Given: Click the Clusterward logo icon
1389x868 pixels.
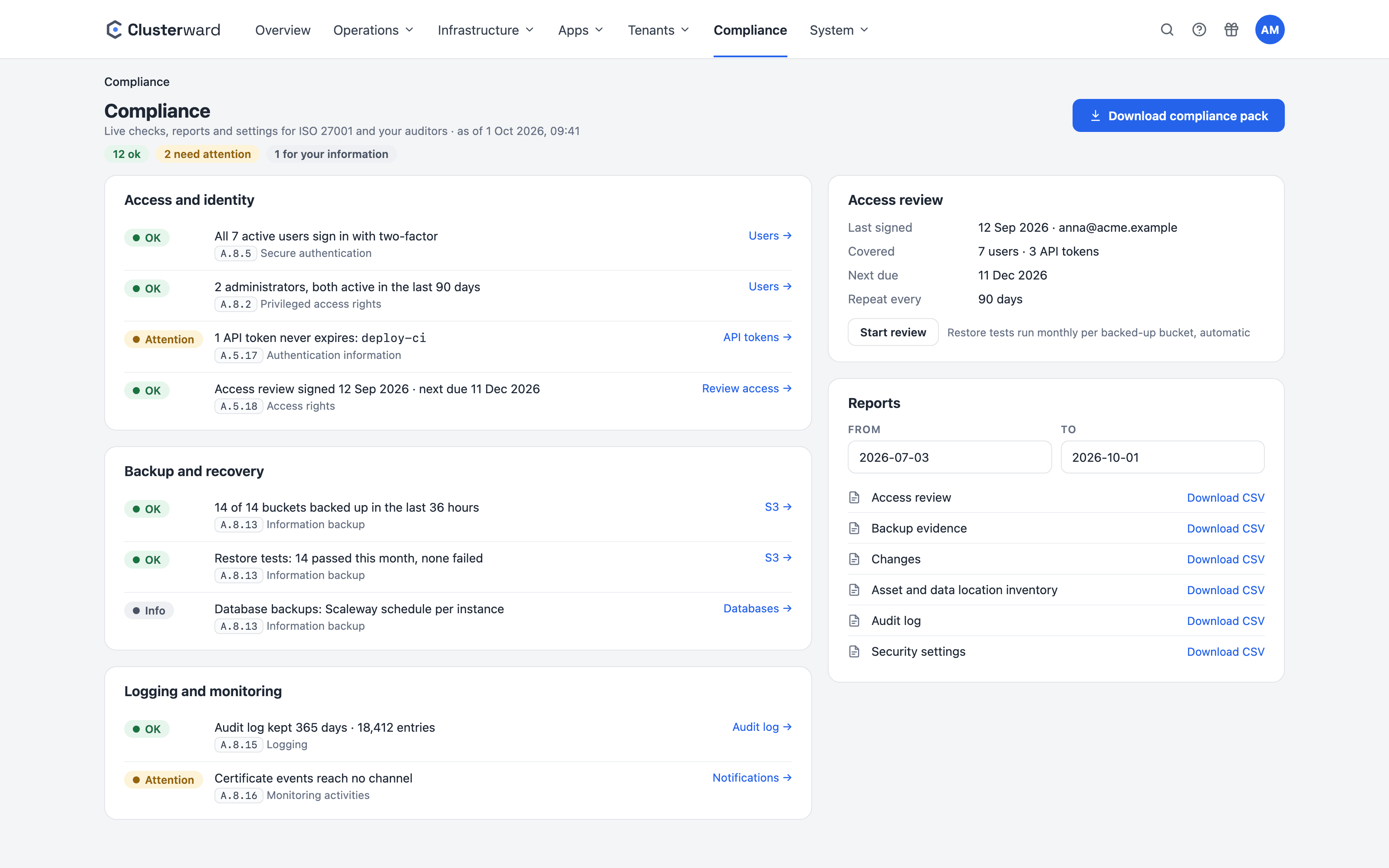Looking at the screenshot, I should point(114,30).
